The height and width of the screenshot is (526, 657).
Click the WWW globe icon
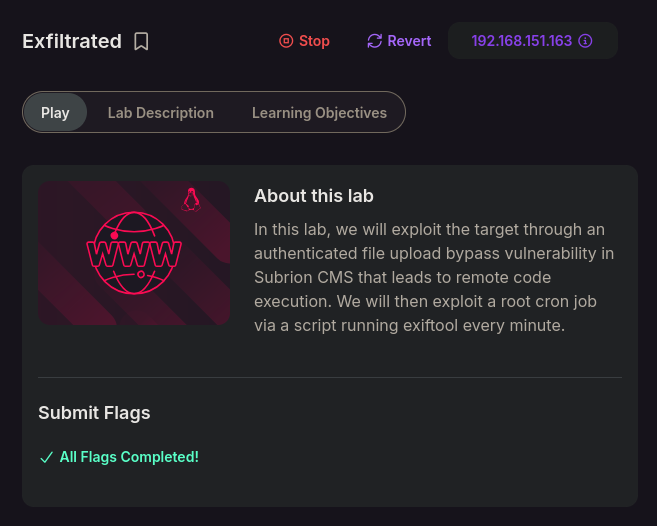(x=134, y=253)
